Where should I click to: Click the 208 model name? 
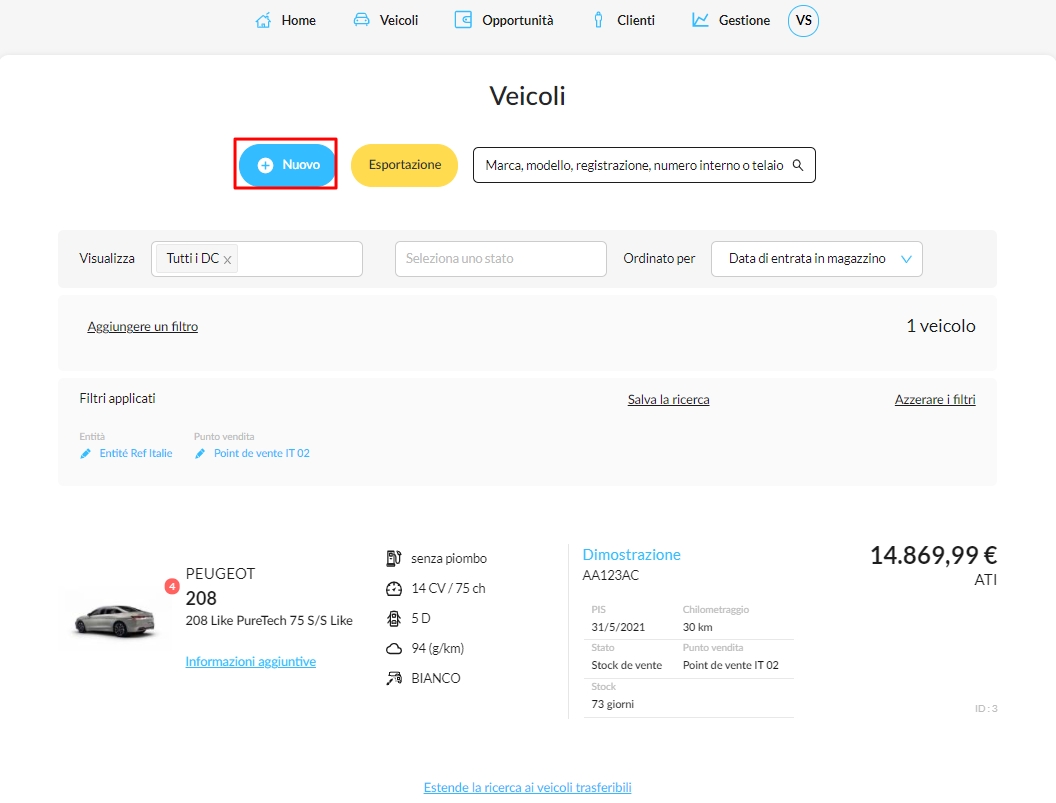(x=201, y=598)
